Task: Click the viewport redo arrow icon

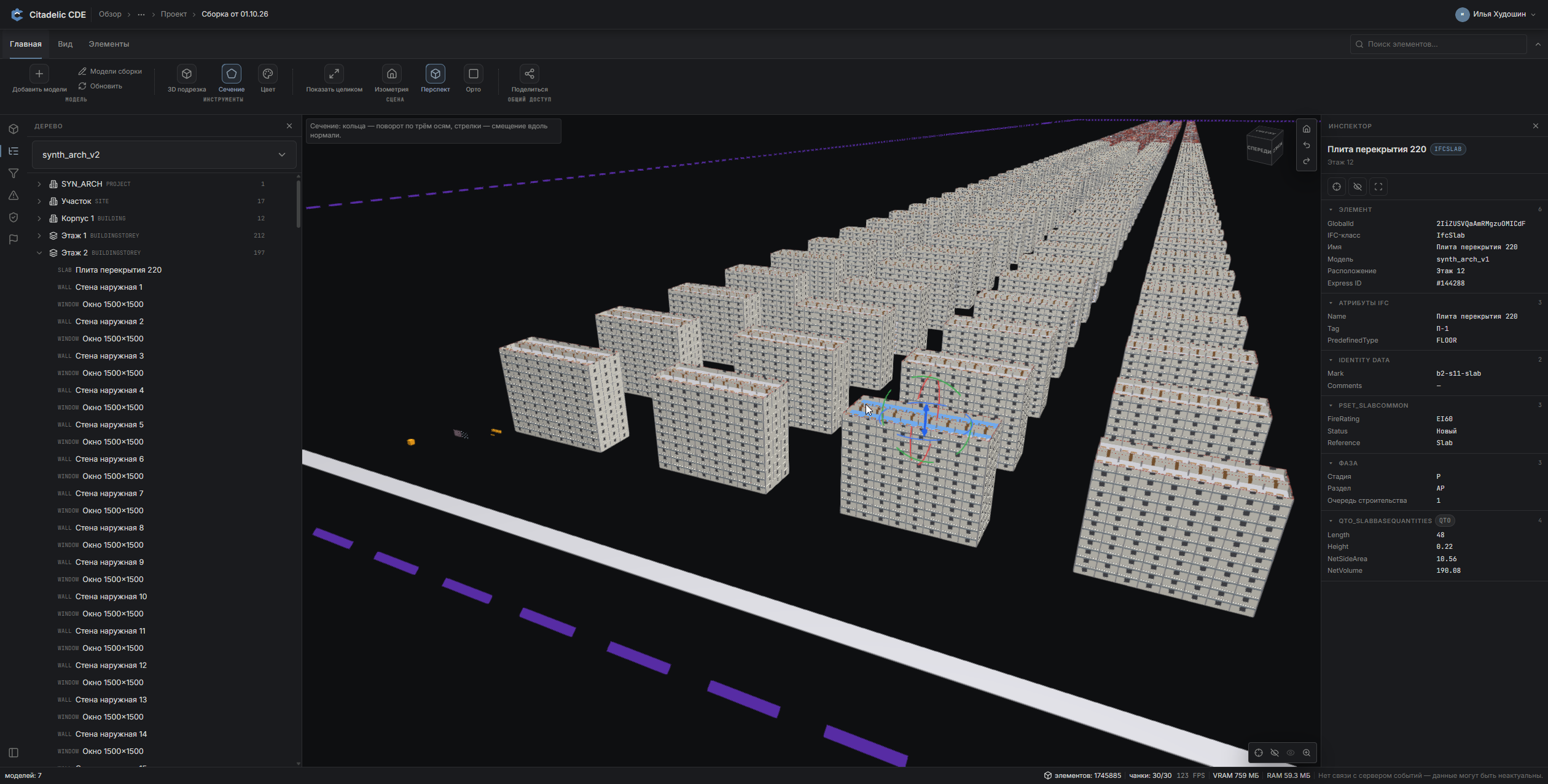Action: [1307, 161]
